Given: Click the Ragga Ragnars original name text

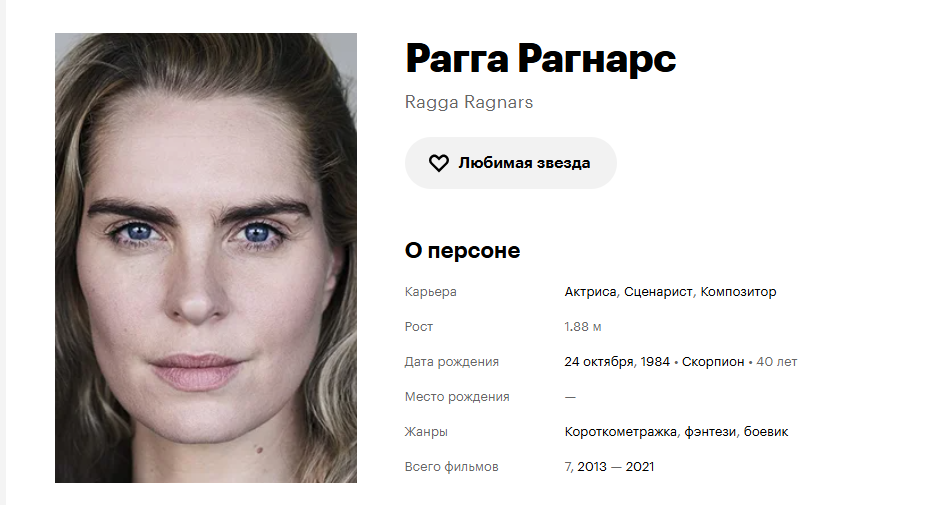Looking at the screenshot, I should click(469, 103).
